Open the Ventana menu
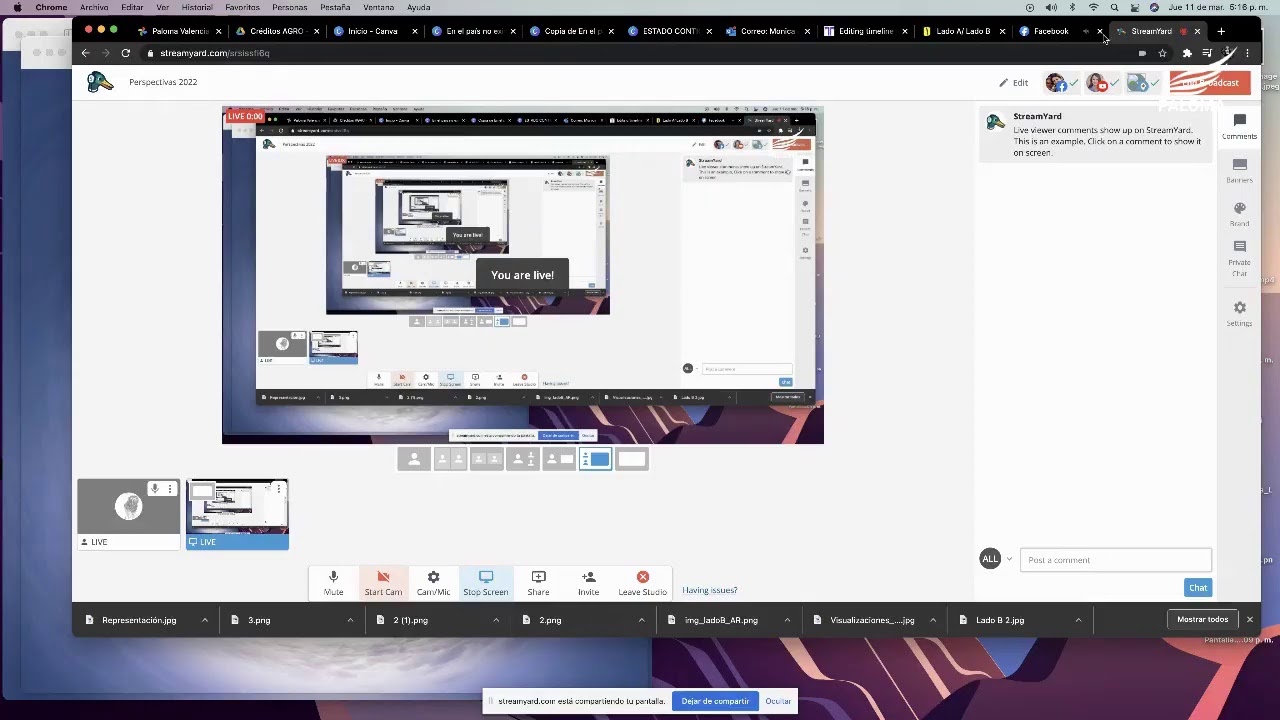1280x720 pixels. click(x=379, y=7)
